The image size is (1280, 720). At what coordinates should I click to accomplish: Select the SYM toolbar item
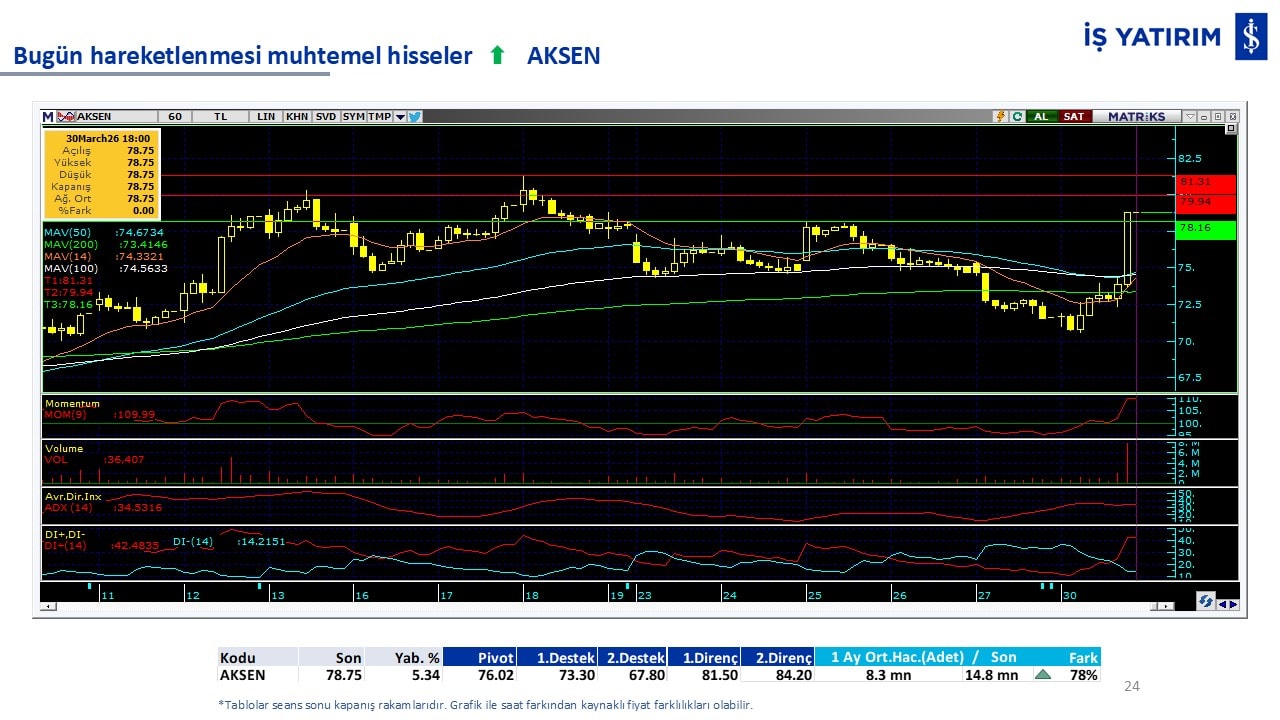pyautogui.click(x=353, y=117)
